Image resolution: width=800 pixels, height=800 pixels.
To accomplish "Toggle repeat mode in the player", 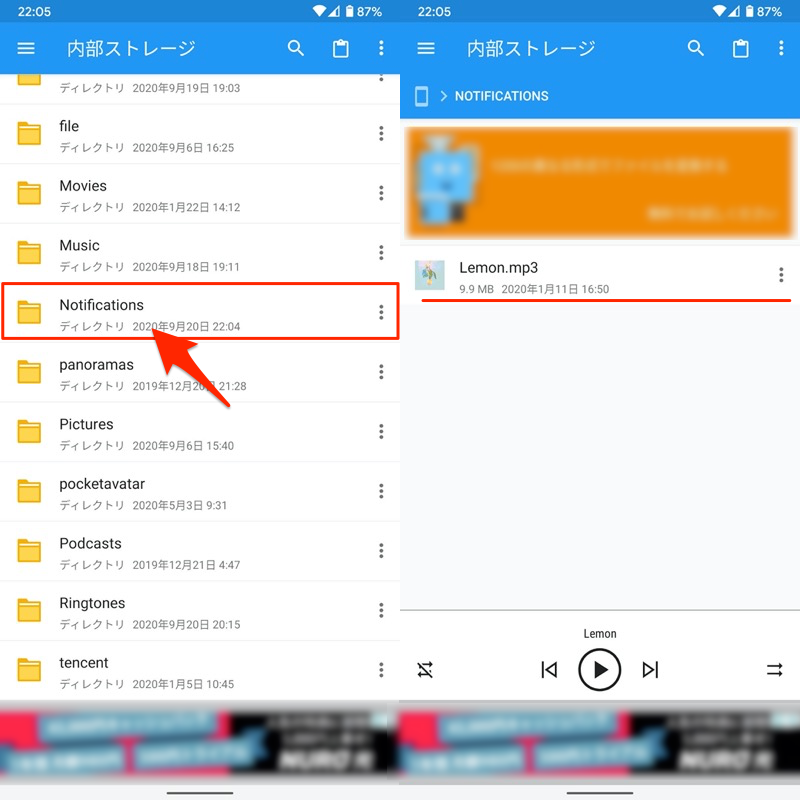I will [x=775, y=670].
